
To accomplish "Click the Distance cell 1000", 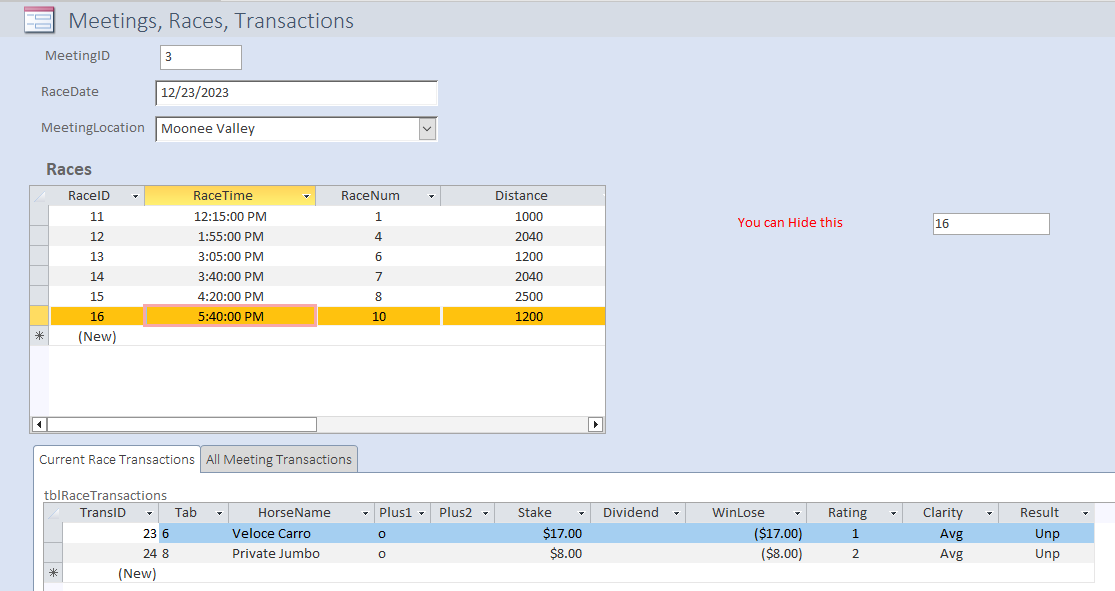I will coord(523,216).
